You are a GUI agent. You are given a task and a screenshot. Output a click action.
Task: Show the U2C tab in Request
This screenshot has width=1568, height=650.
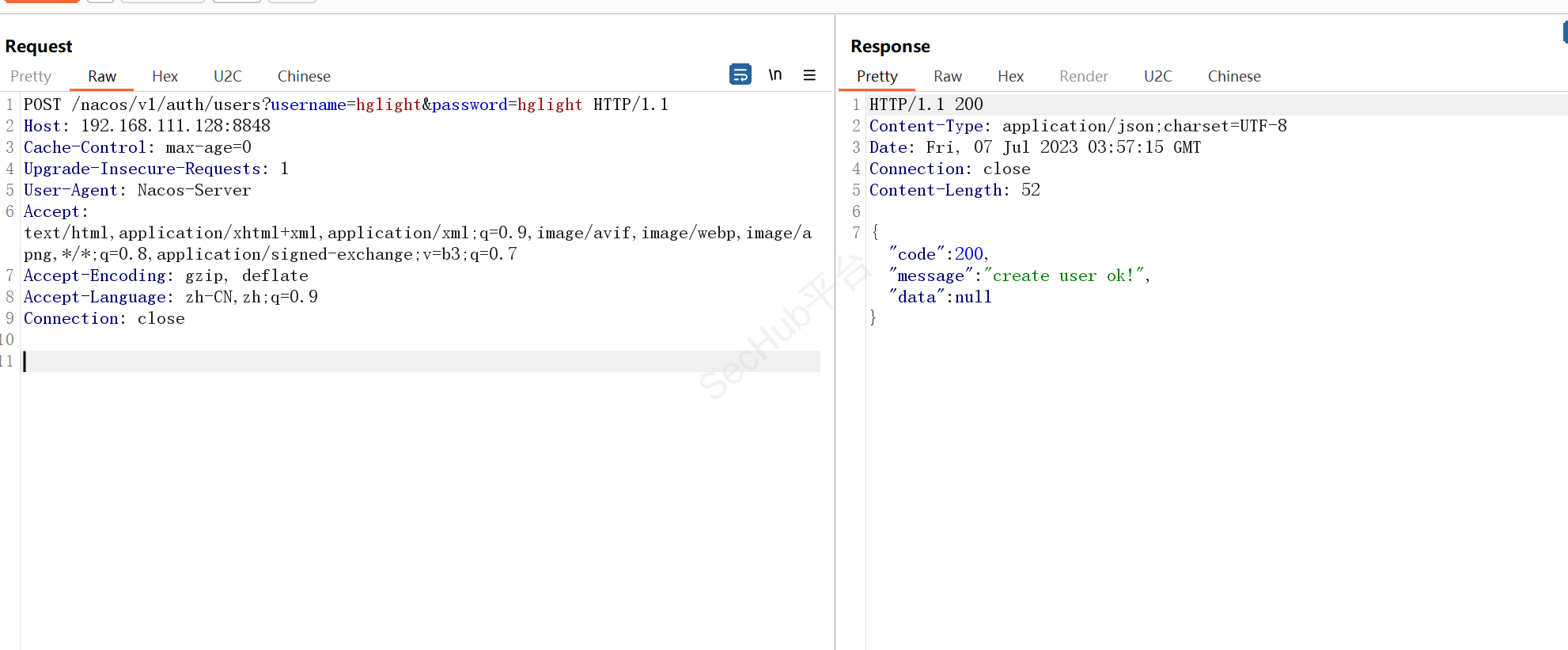228,76
